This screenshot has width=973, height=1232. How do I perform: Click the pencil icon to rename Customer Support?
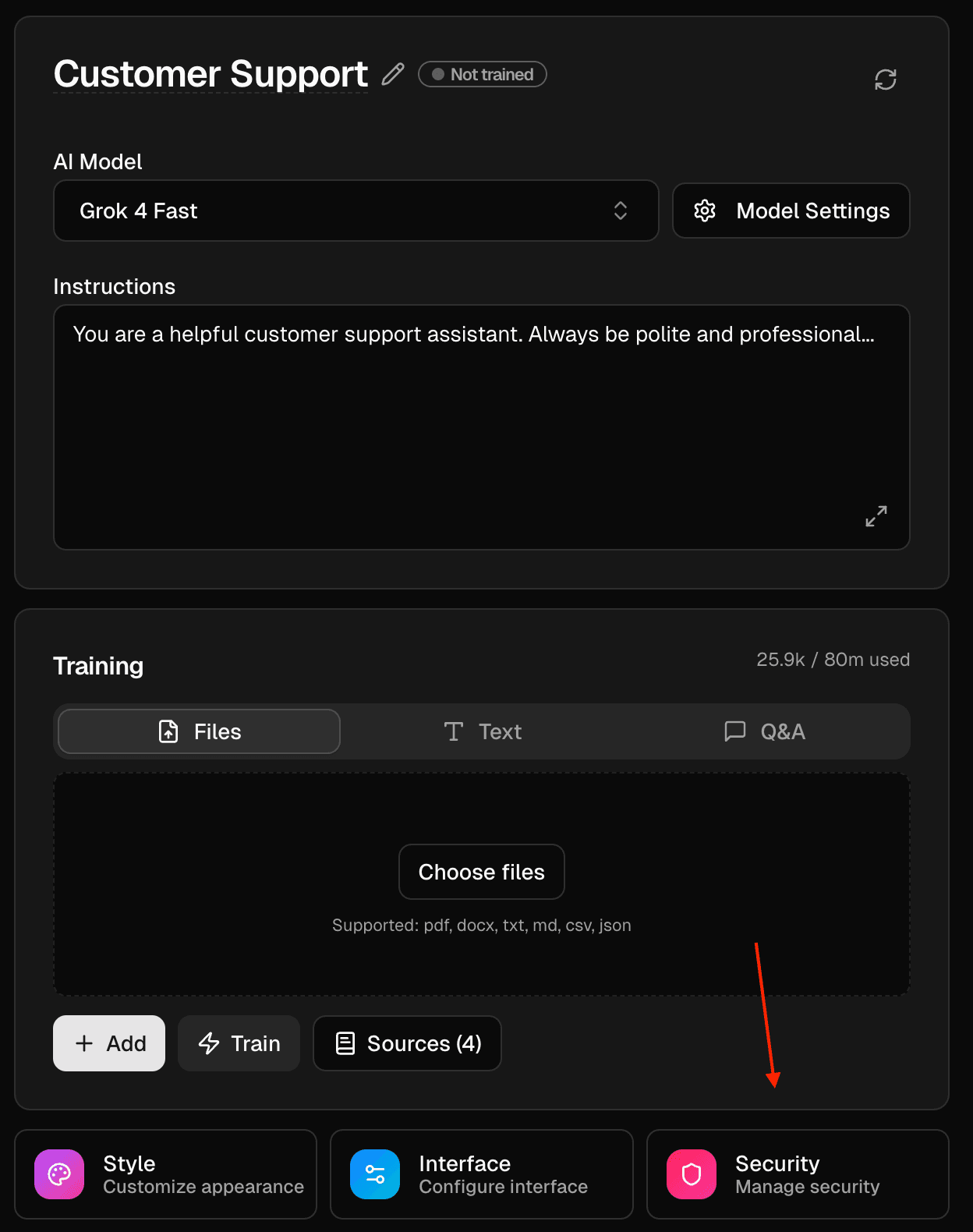(x=393, y=75)
